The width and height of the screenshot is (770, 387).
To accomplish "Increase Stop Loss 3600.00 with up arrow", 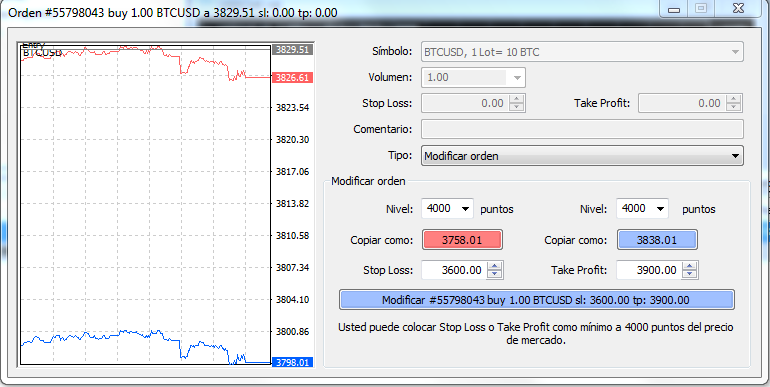I will pos(495,266).
